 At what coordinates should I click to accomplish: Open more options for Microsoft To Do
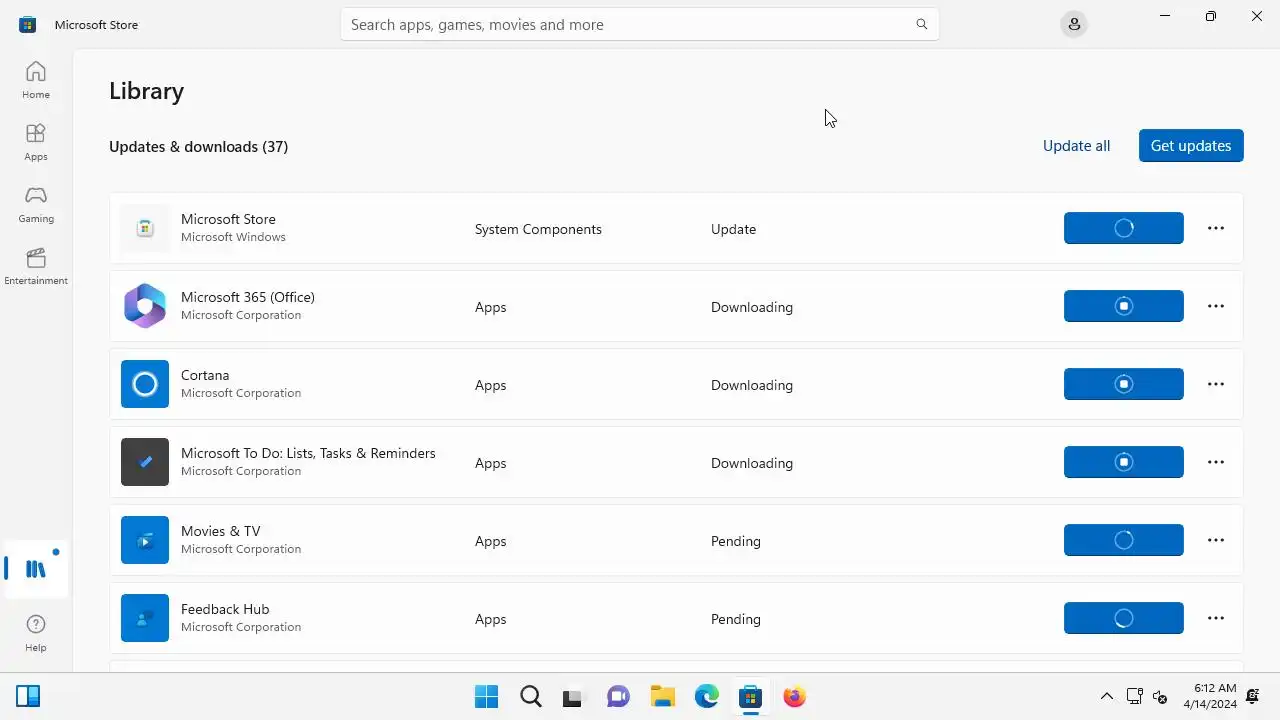(1216, 462)
